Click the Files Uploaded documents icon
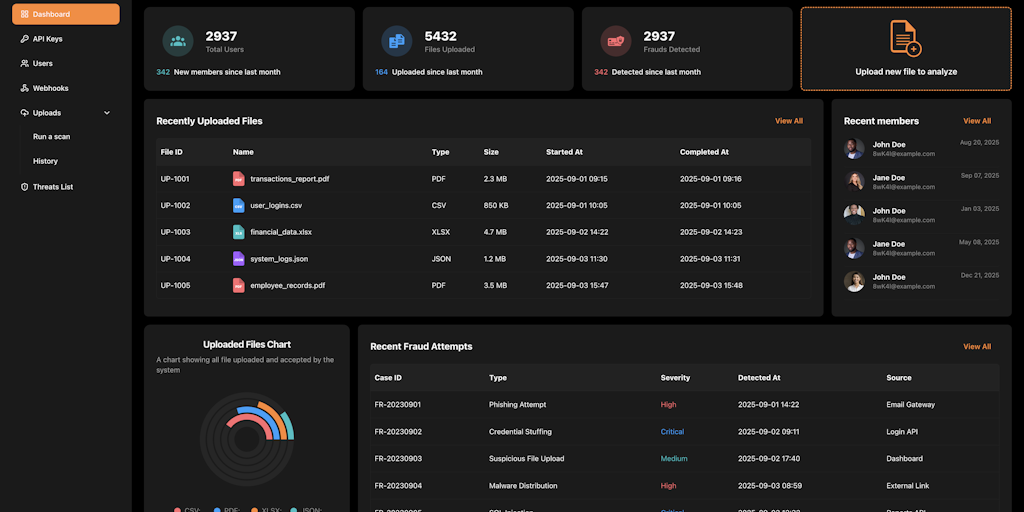1024x512 pixels. coord(397,41)
